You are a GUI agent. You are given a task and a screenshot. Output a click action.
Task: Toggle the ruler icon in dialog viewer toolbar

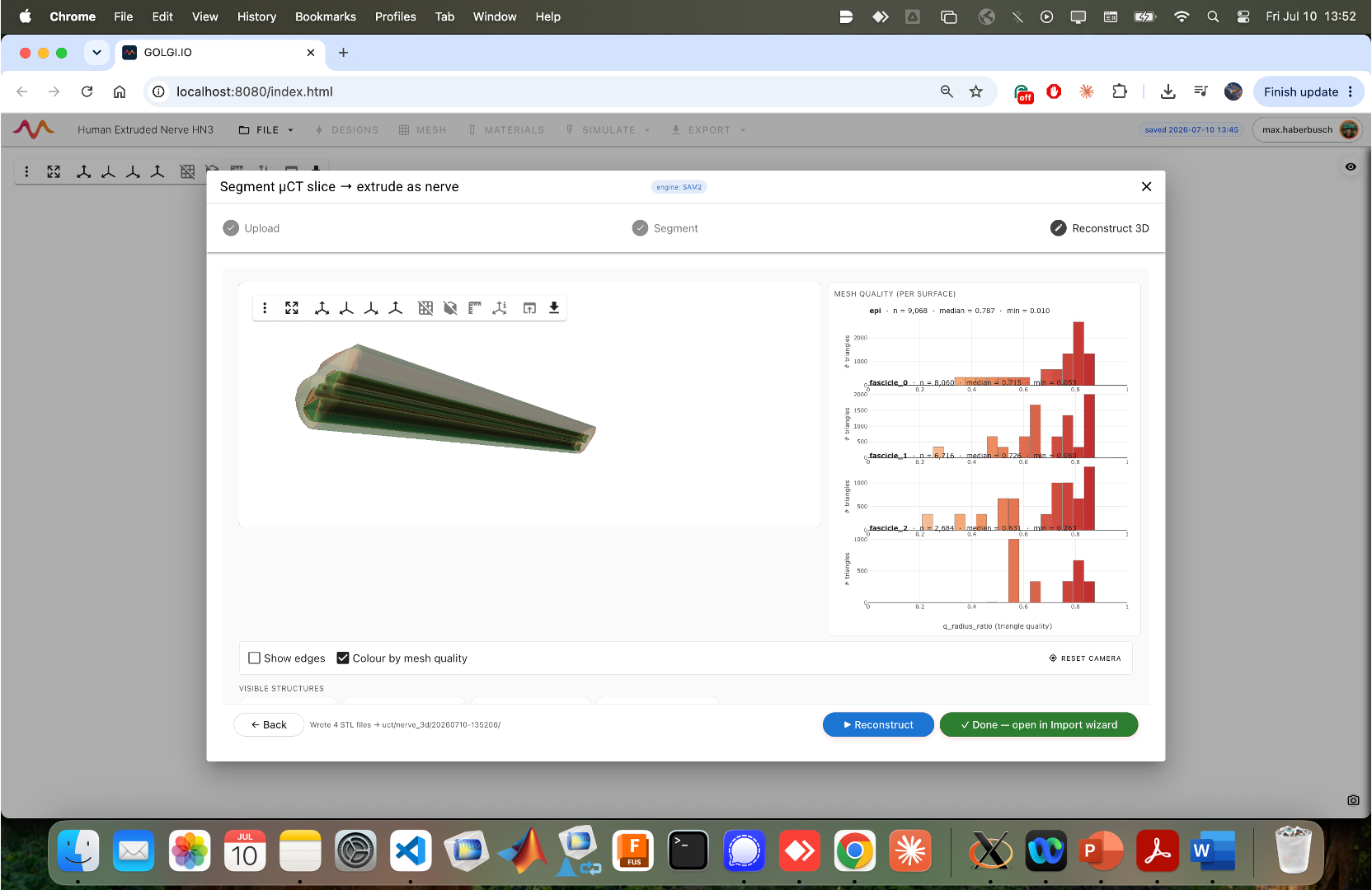pyautogui.click(x=475, y=308)
